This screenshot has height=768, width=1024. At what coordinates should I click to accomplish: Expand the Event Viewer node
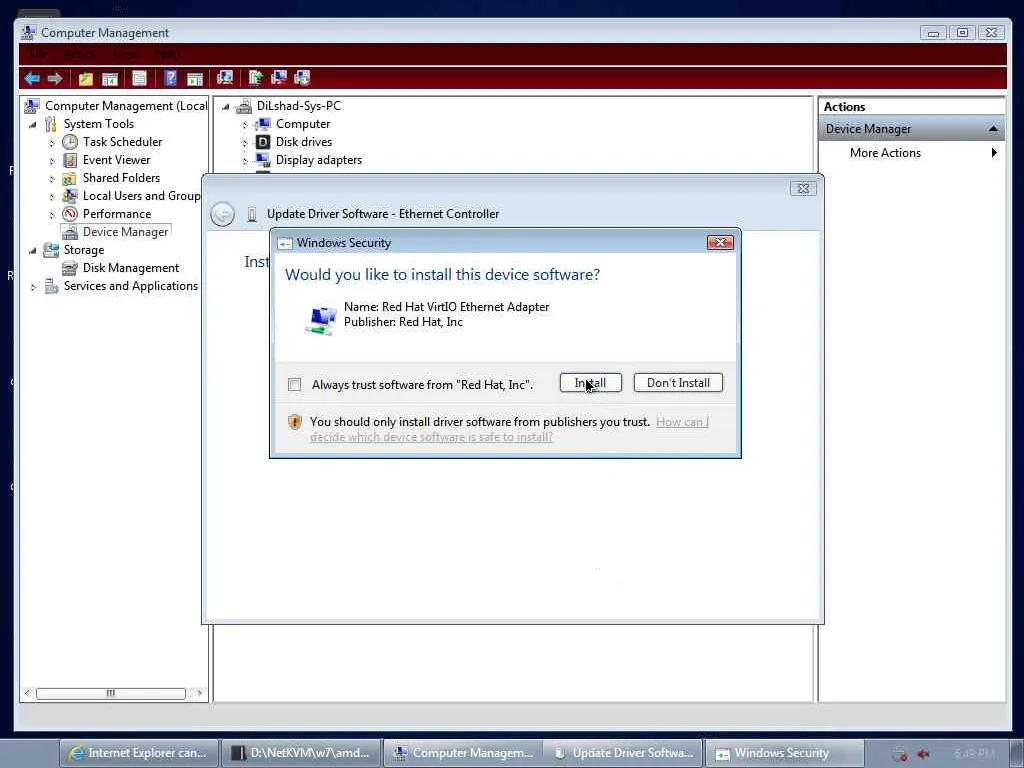pyautogui.click(x=52, y=161)
